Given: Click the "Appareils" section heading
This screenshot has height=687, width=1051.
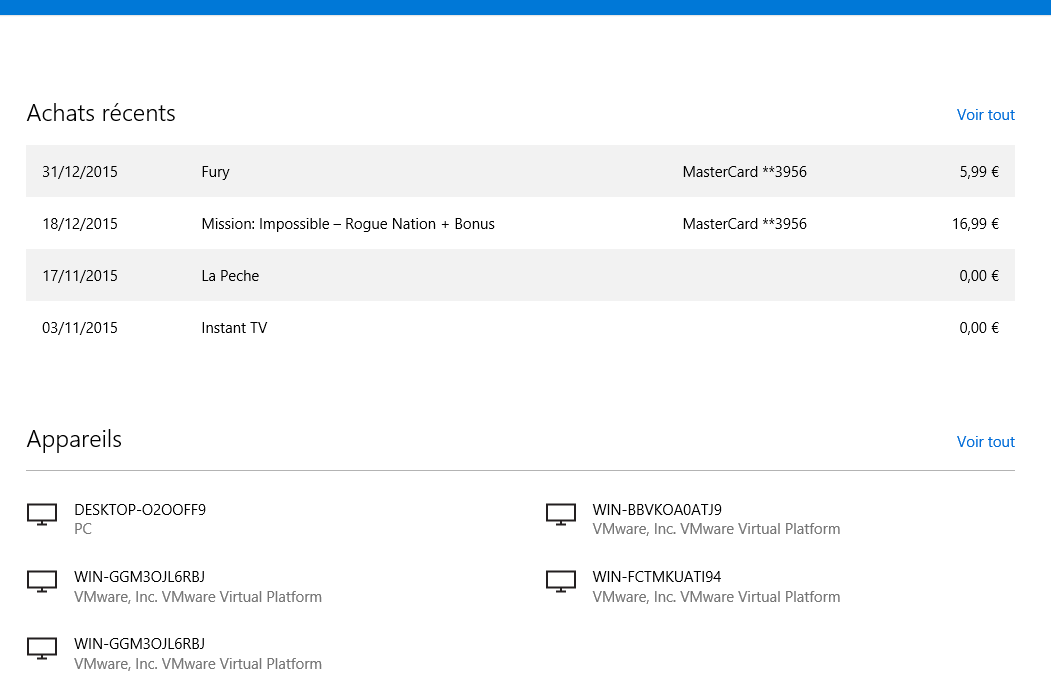Looking at the screenshot, I should click(74, 440).
